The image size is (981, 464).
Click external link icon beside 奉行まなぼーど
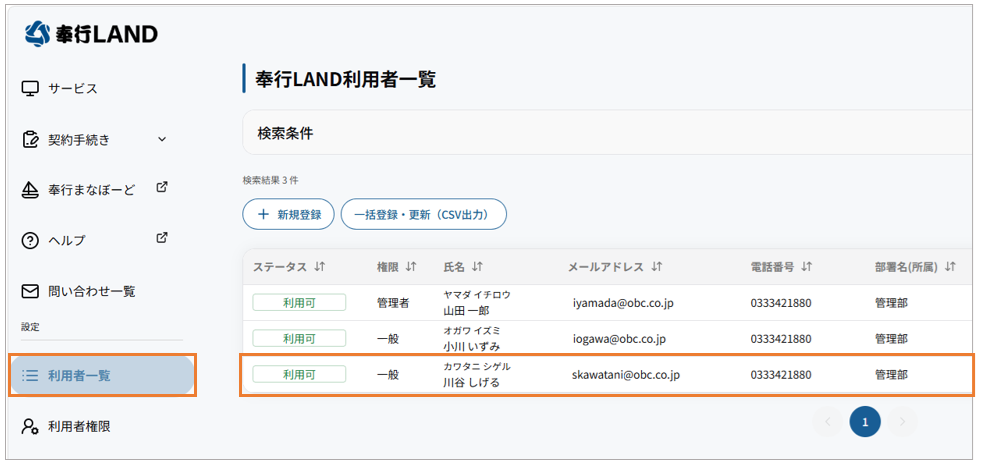click(162, 187)
